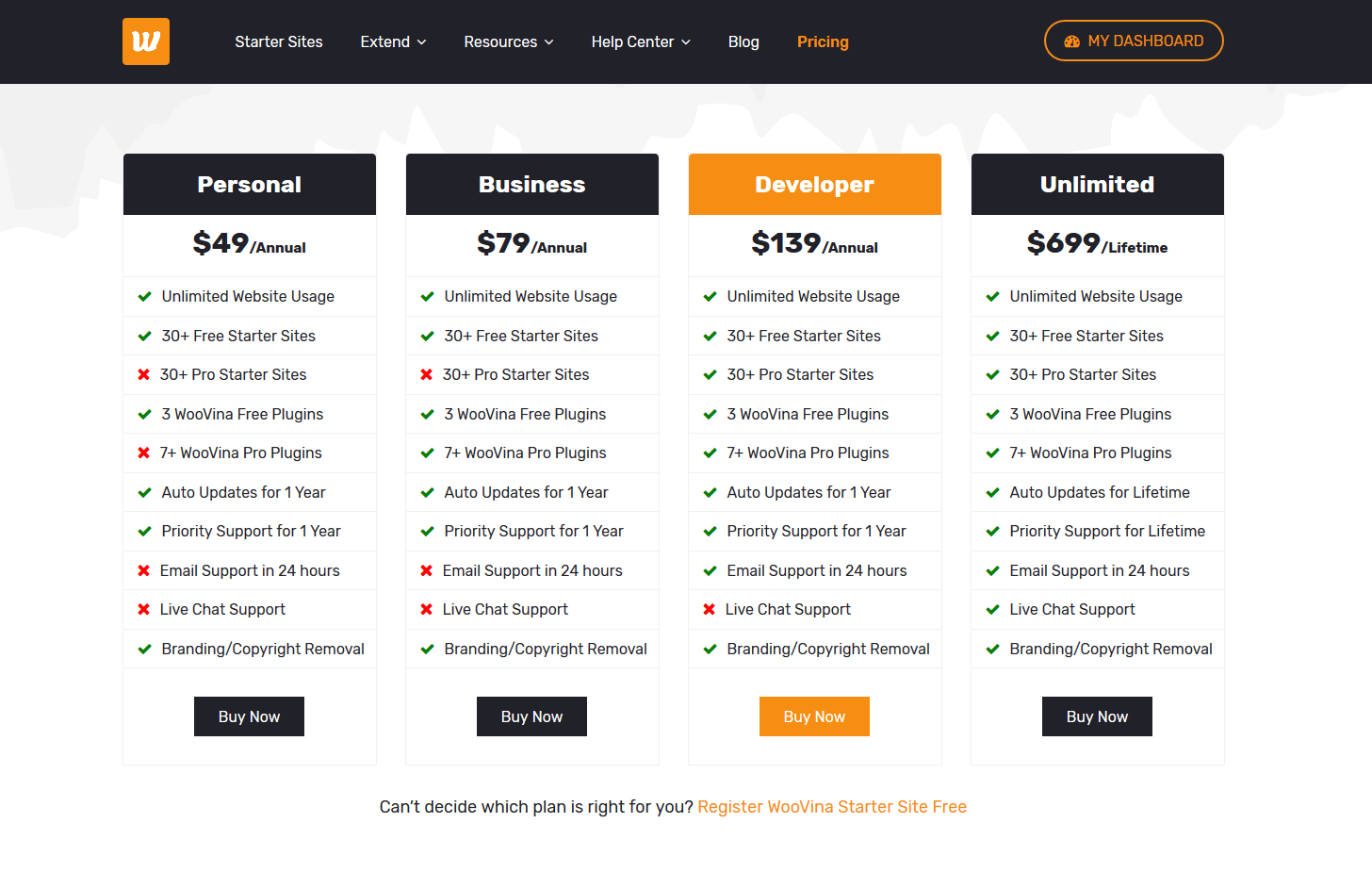Click the Personal plan header
The width and height of the screenshot is (1372, 889).
pyautogui.click(x=250, y=184)
